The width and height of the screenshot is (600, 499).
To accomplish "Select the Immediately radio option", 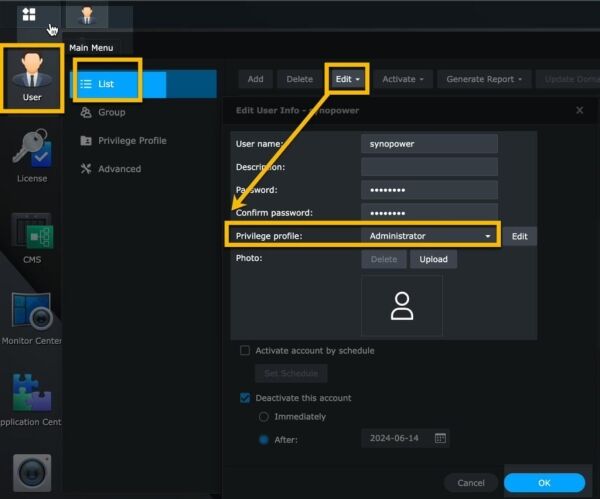I will tap(264, 416).
